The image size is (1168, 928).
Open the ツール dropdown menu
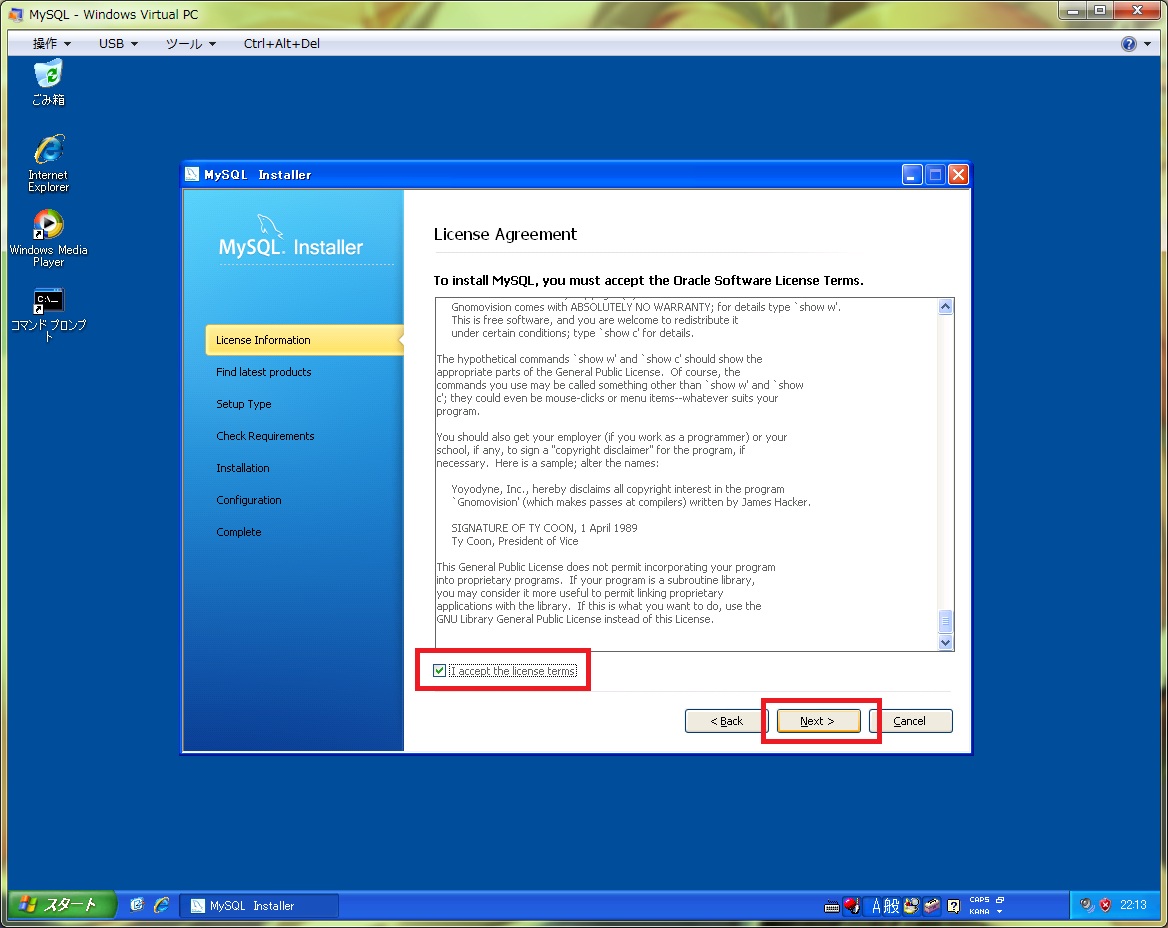190,44
